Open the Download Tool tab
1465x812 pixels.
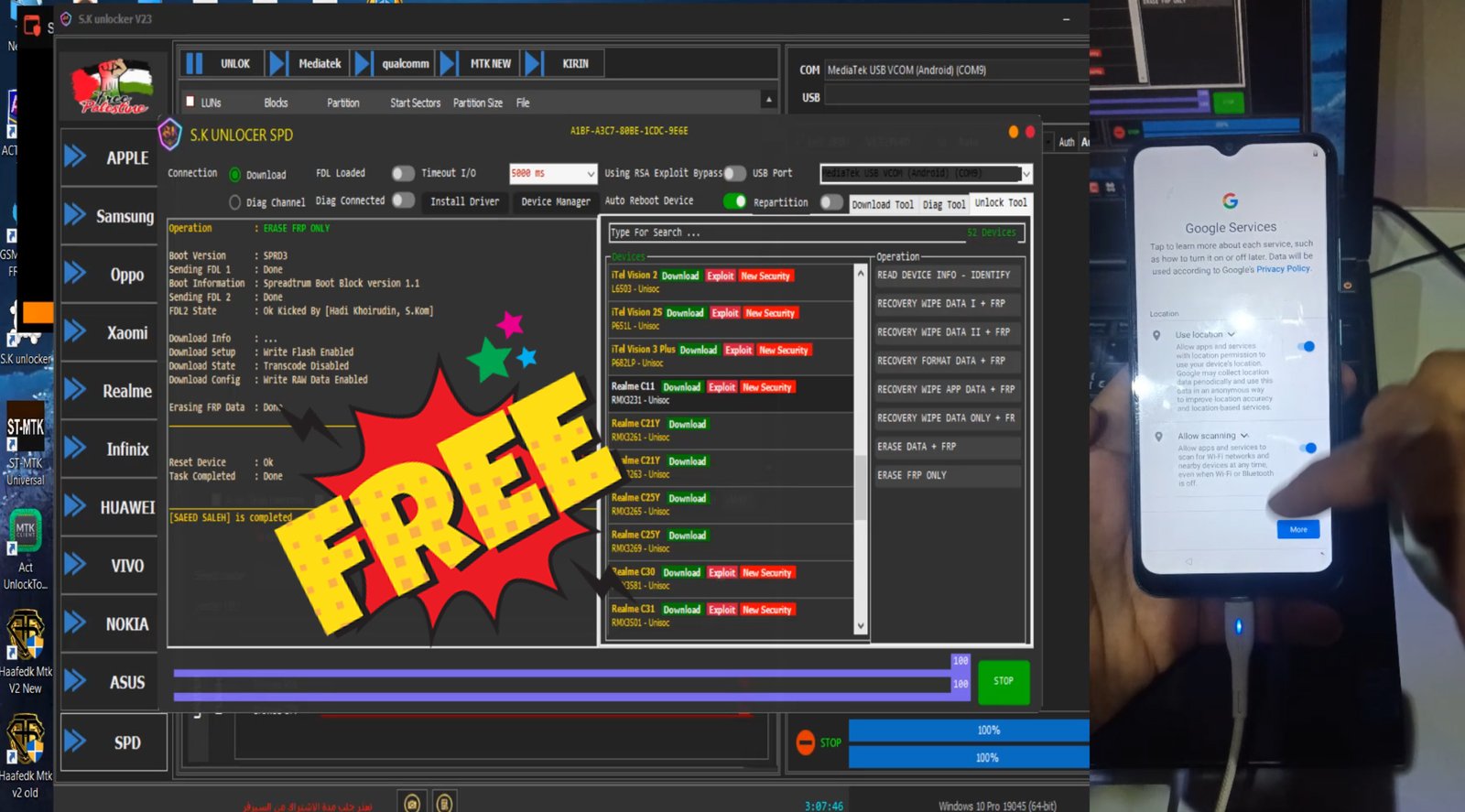pos(883,205)
